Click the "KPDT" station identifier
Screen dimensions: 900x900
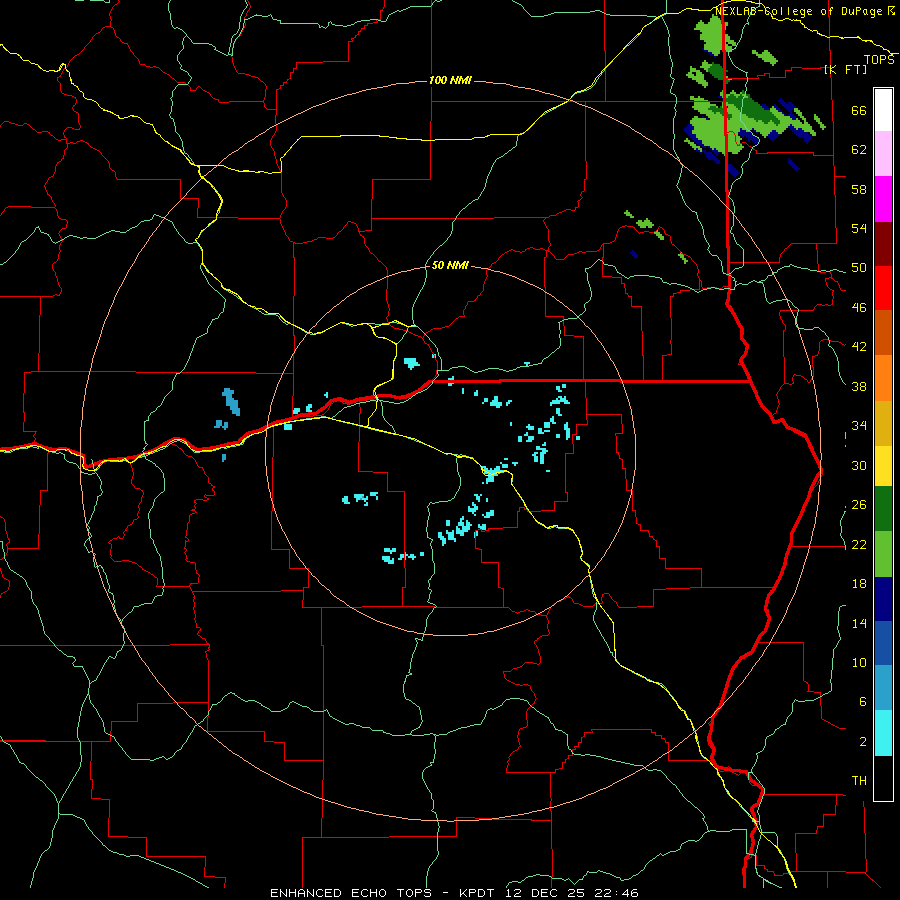(479, 893)
